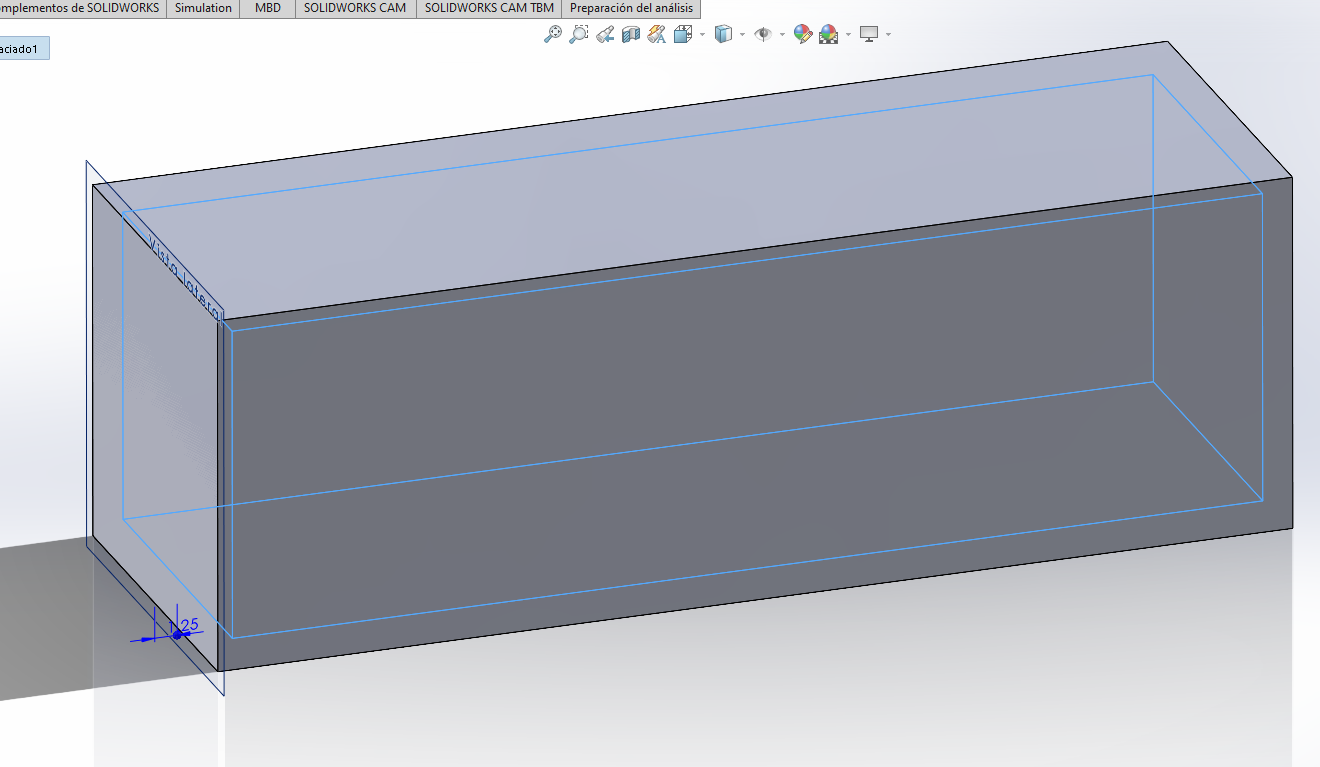Screen dimensions: 1320x767
Task: Click the Vaciado1 feature breadcrumb label
Action: click(24, 48)
